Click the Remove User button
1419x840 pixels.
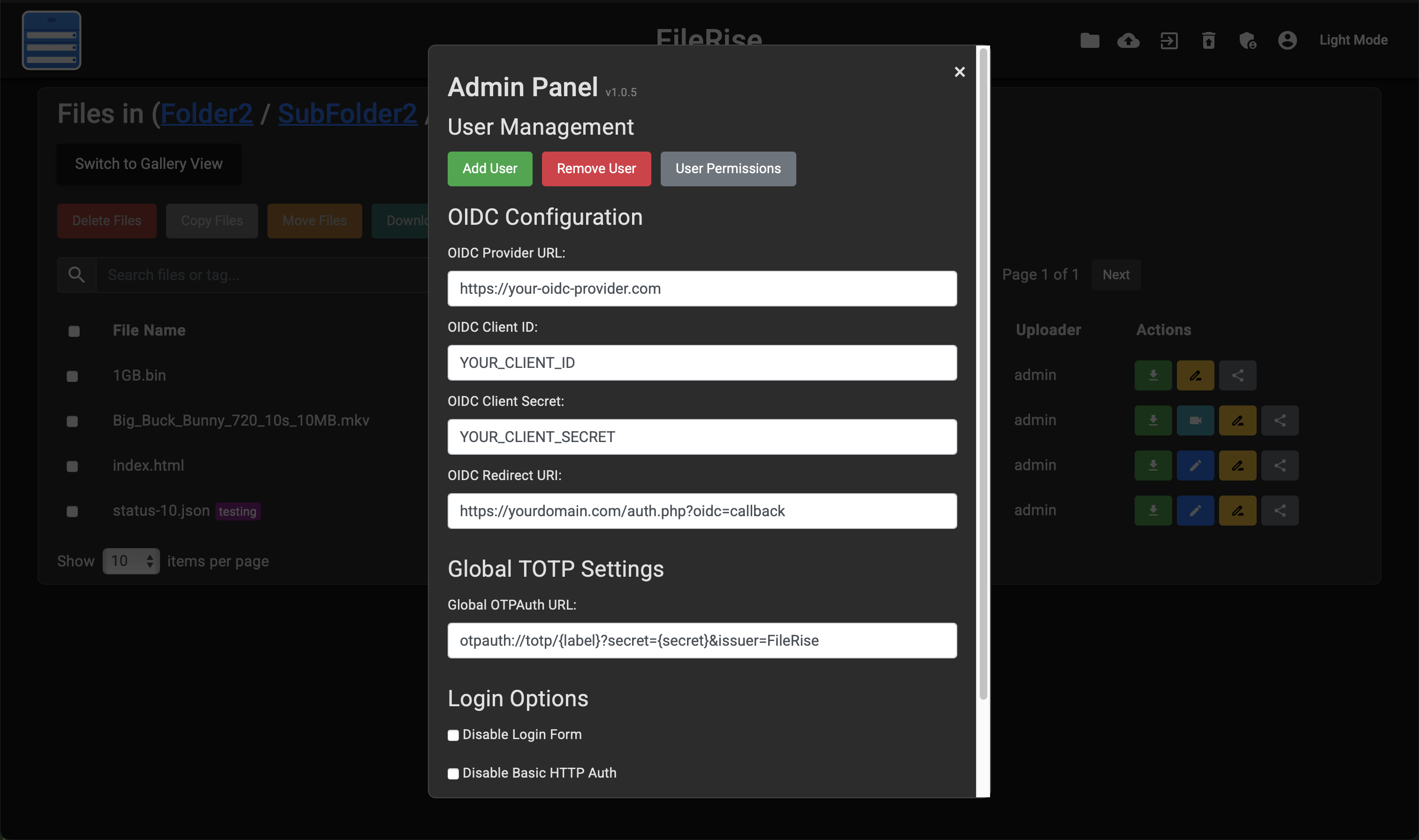tap(596, 168)
